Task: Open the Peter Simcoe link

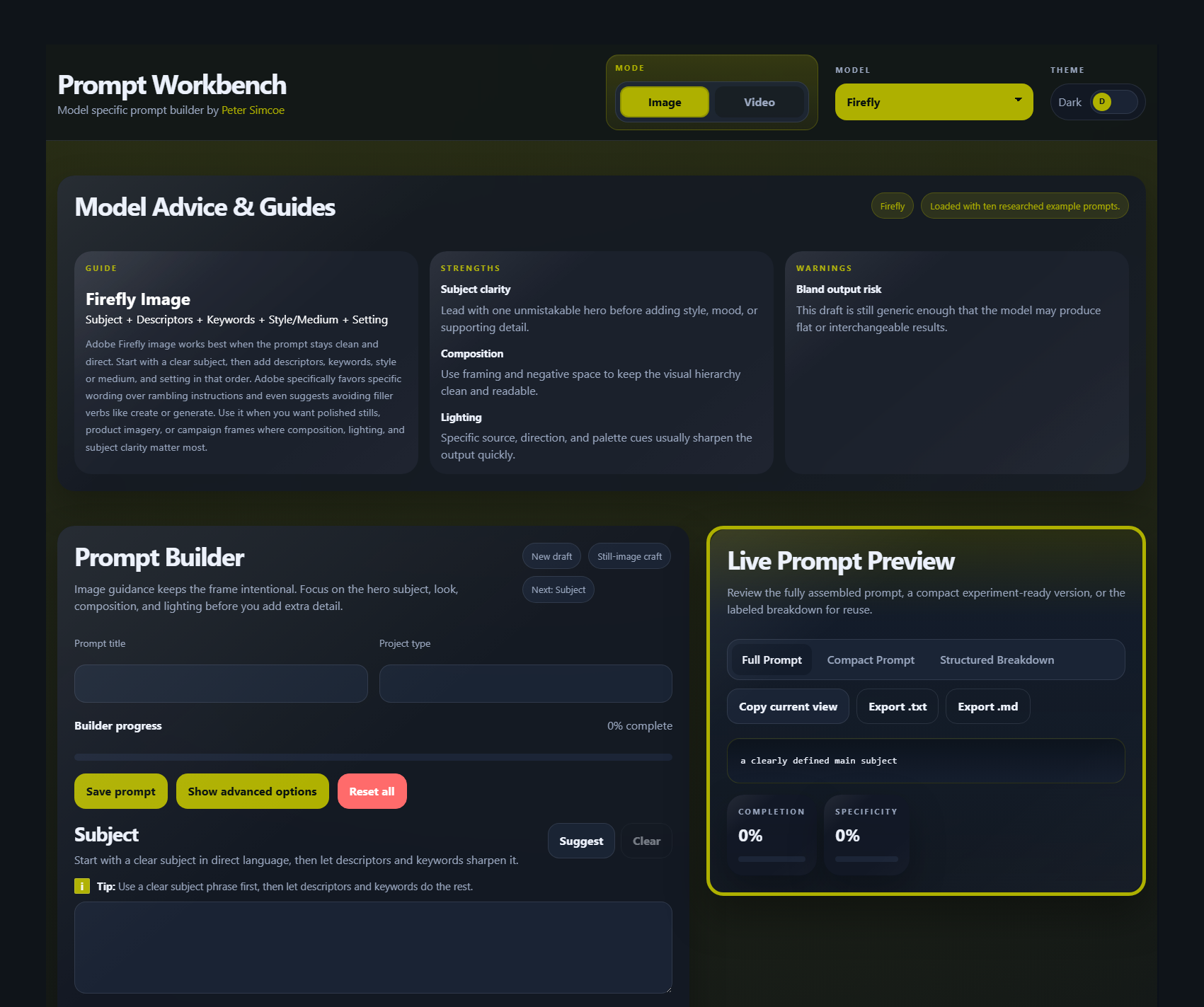Action: [253, 110]
